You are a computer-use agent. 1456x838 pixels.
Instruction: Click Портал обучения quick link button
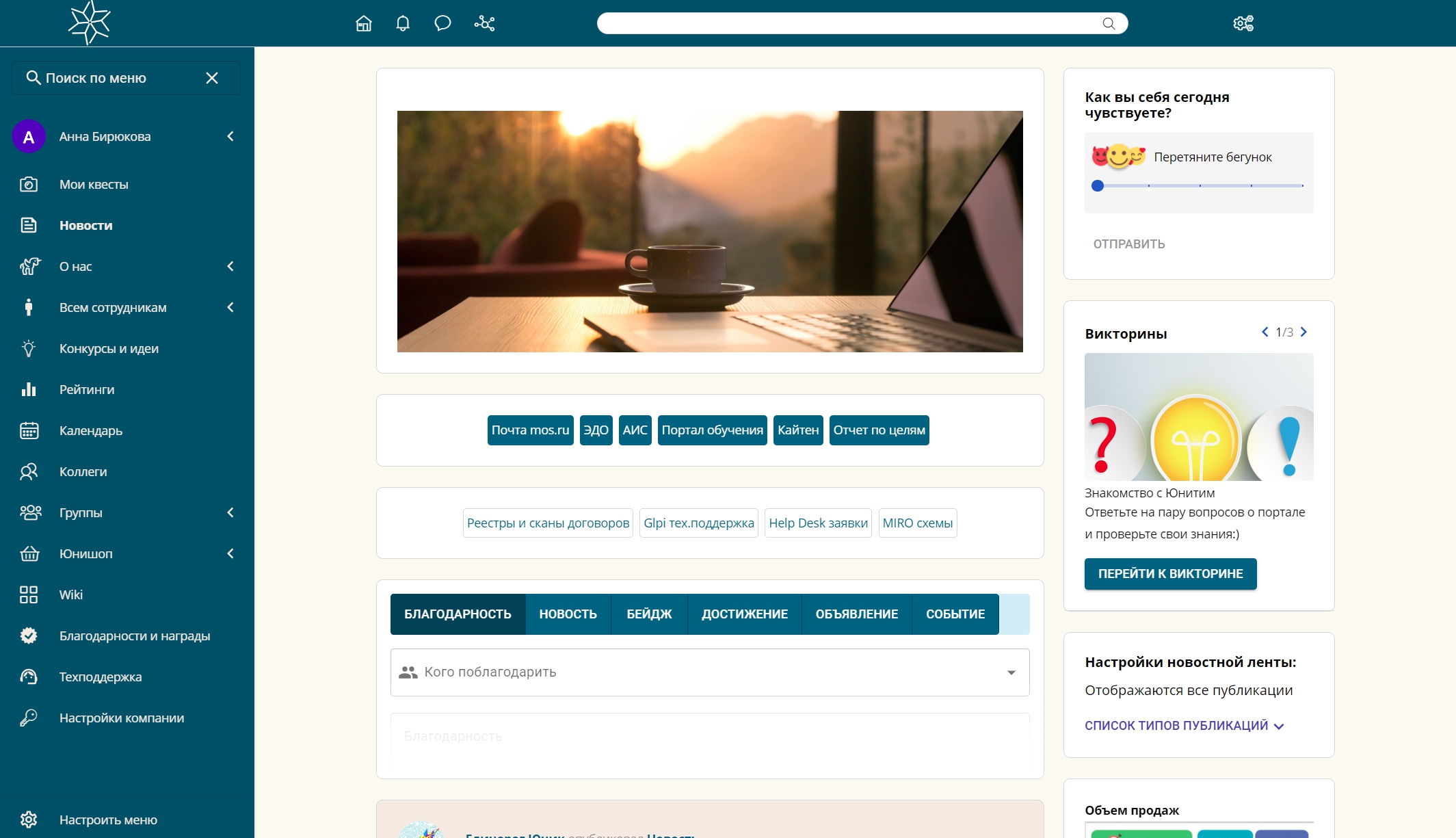713,430
